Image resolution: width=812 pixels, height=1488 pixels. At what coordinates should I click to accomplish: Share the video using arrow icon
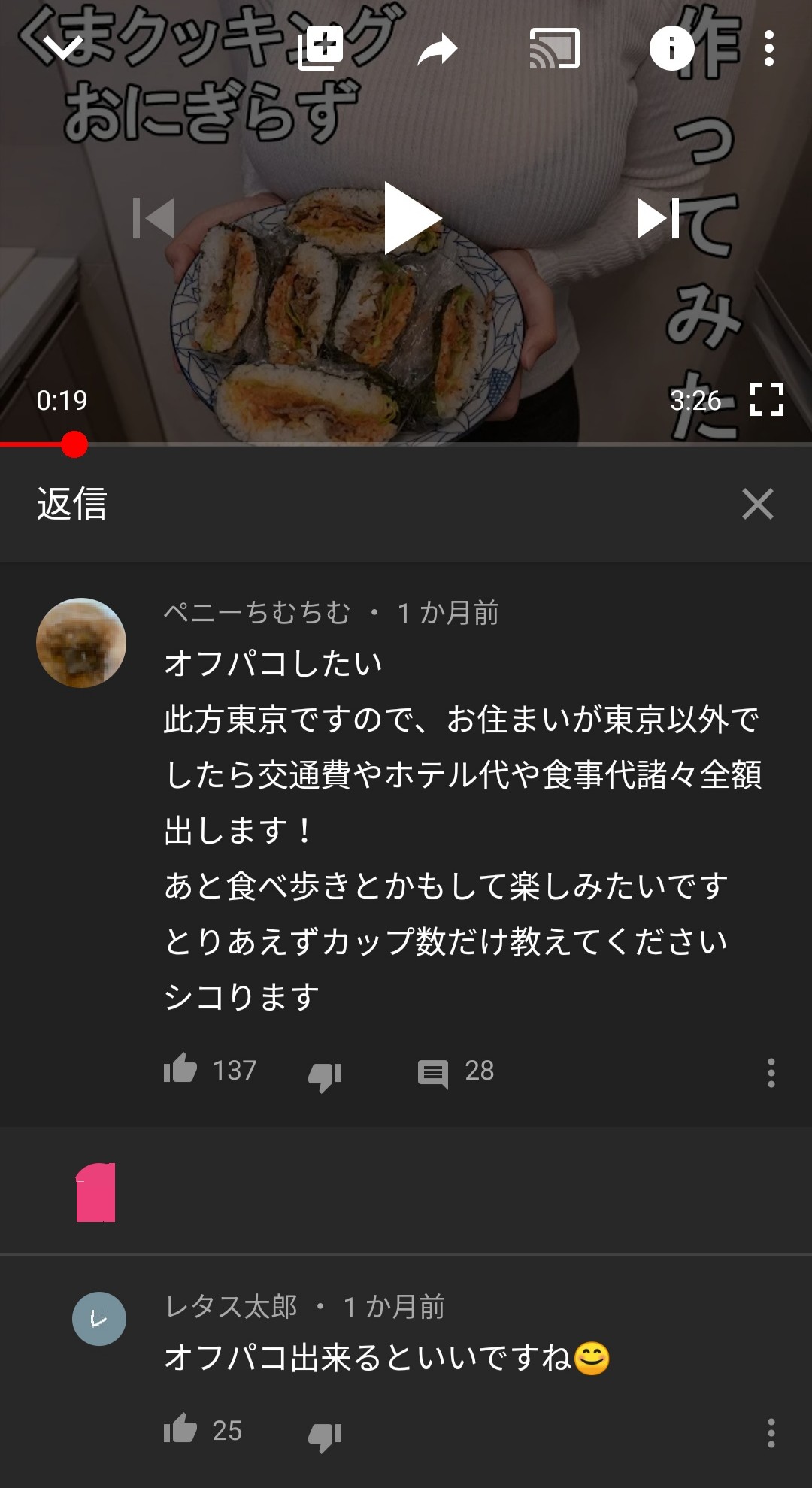[x=438, y=50]
